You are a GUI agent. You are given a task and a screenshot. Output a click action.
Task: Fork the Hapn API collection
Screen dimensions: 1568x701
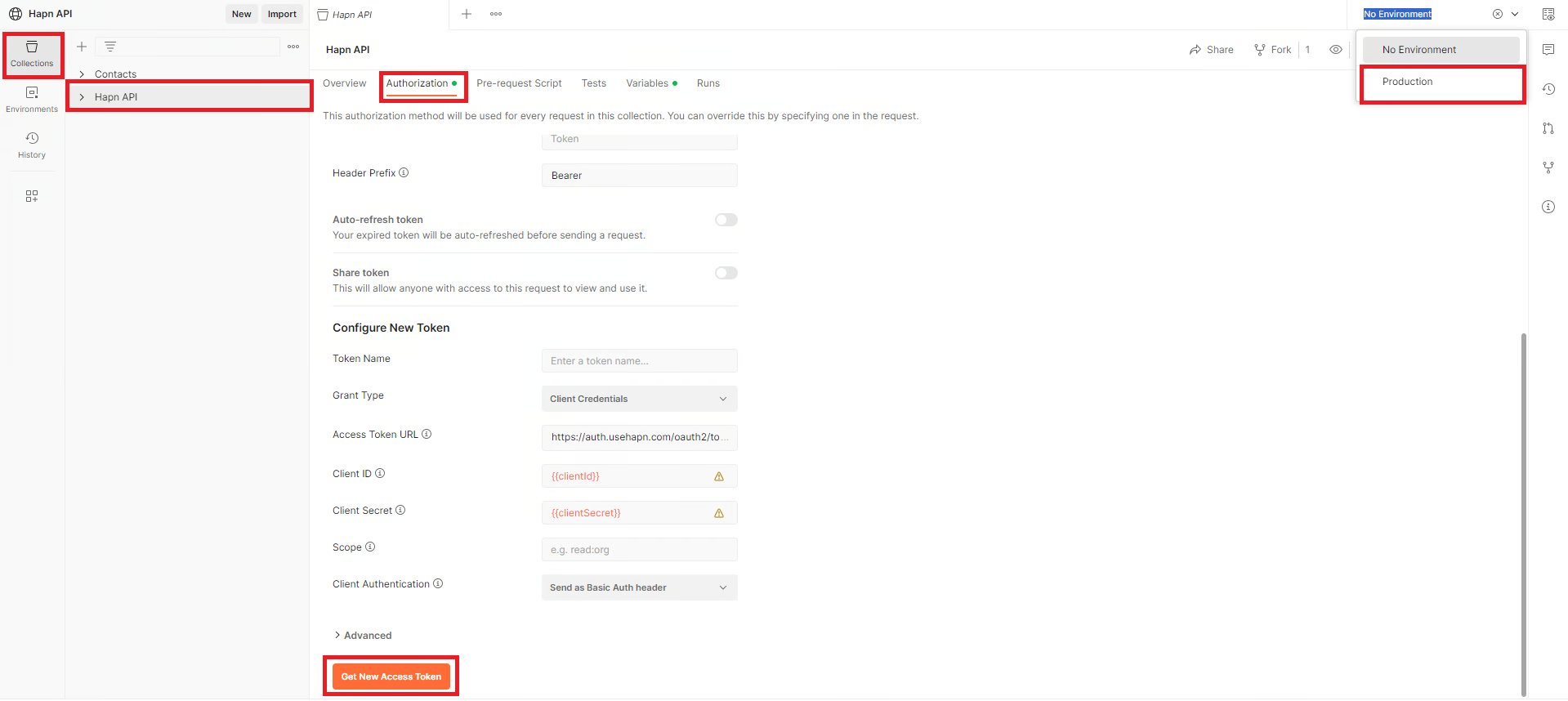click(x=1273, y=50)
